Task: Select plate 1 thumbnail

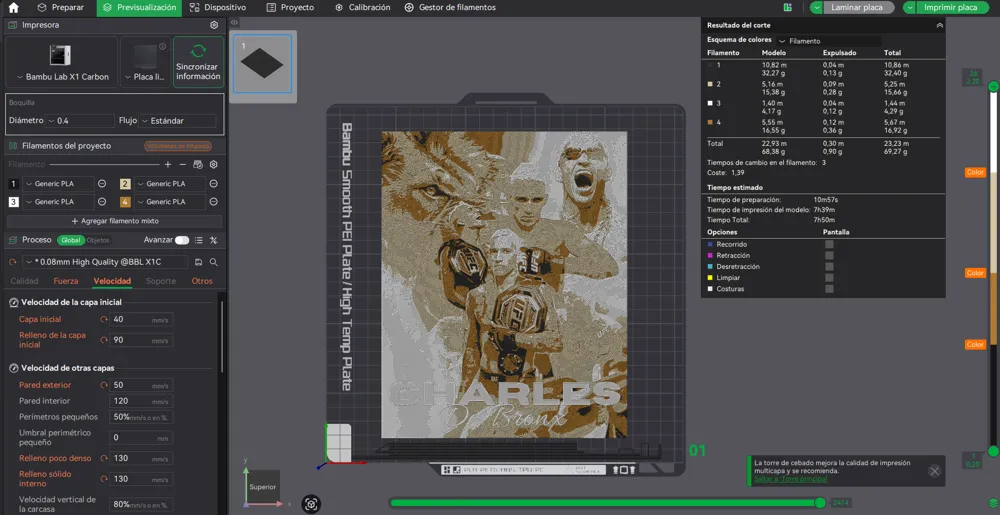Action: coord(262,64)
